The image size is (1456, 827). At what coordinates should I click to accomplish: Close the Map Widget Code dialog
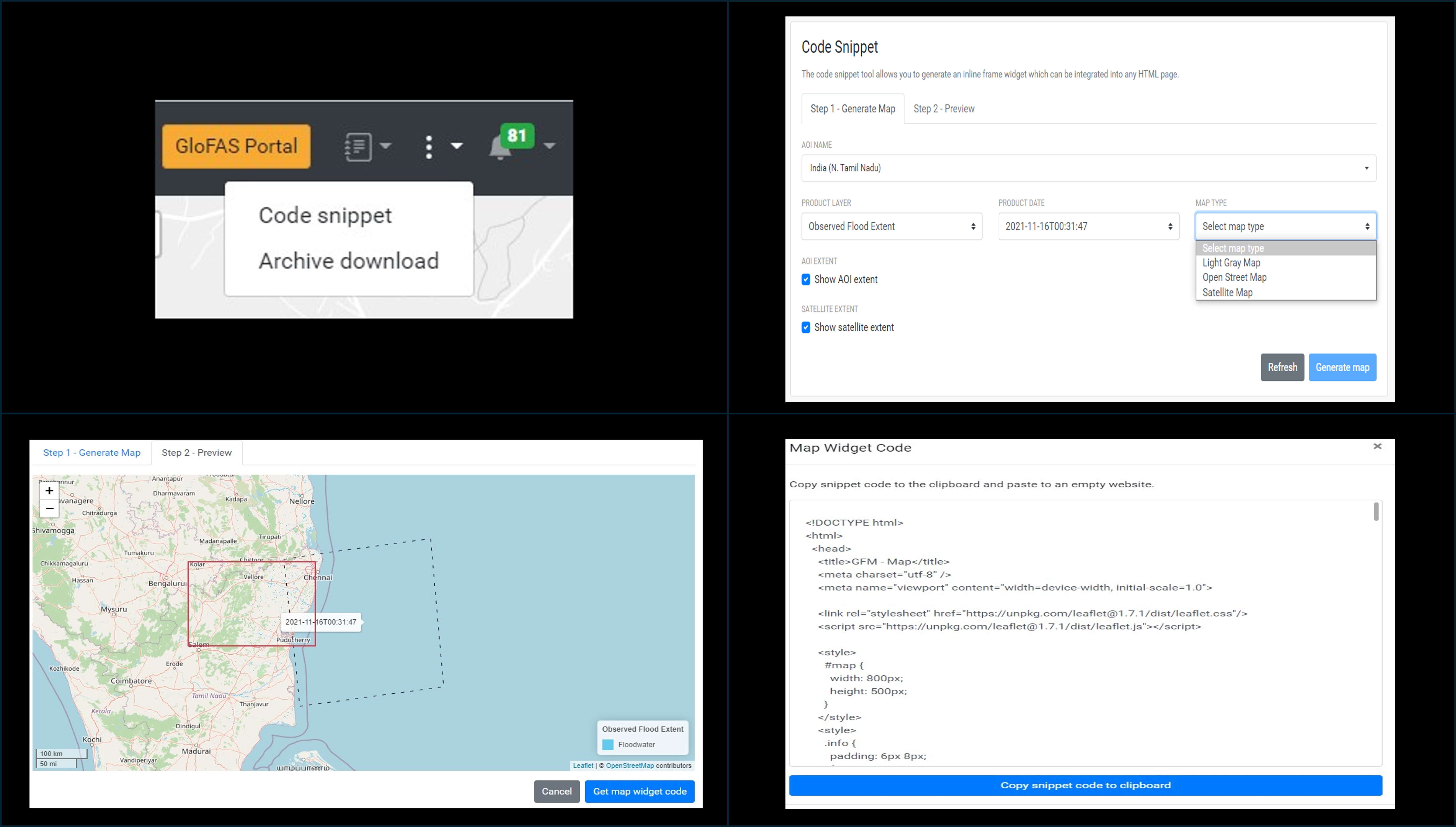coord(1377,446)
